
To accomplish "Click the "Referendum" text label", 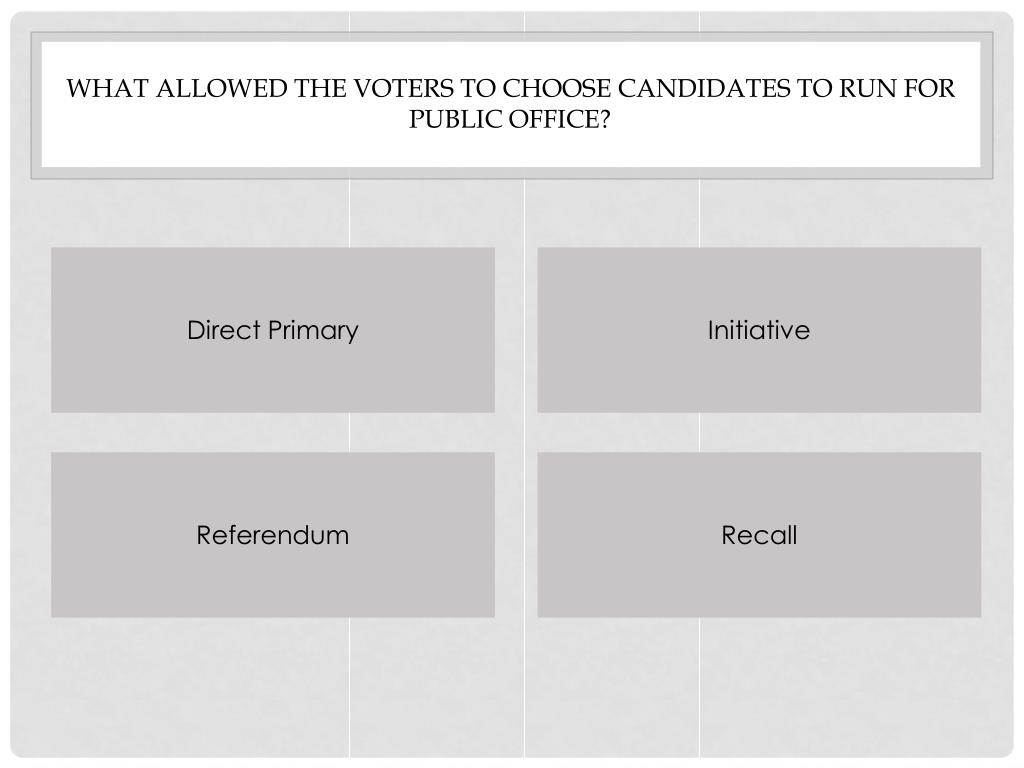I will pos(273,535).
